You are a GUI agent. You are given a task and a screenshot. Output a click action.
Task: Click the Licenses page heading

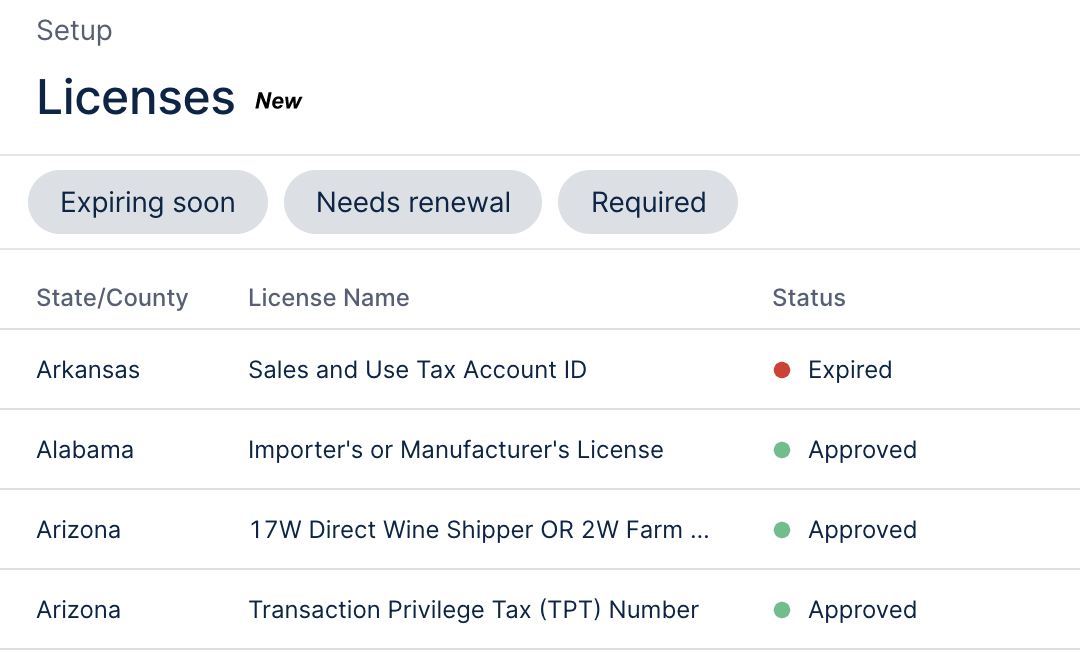click(136, 97)
